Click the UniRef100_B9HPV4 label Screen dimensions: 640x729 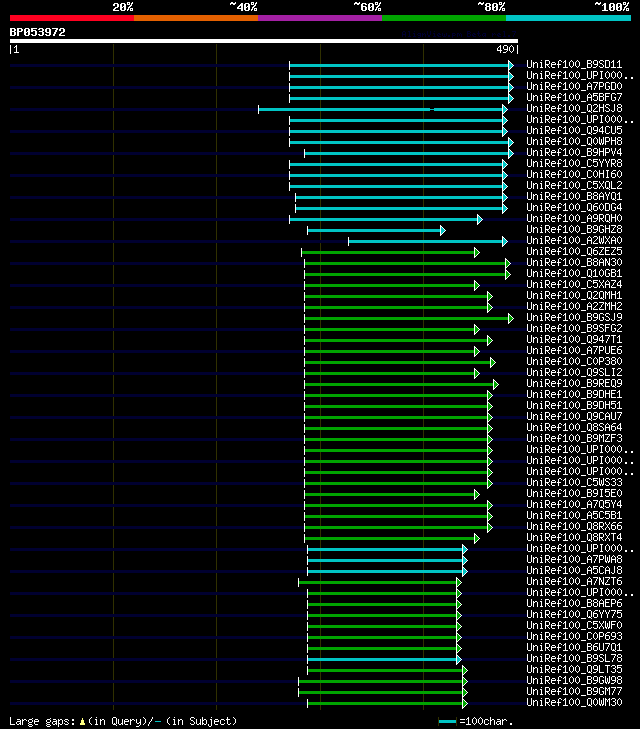[574, 152]
